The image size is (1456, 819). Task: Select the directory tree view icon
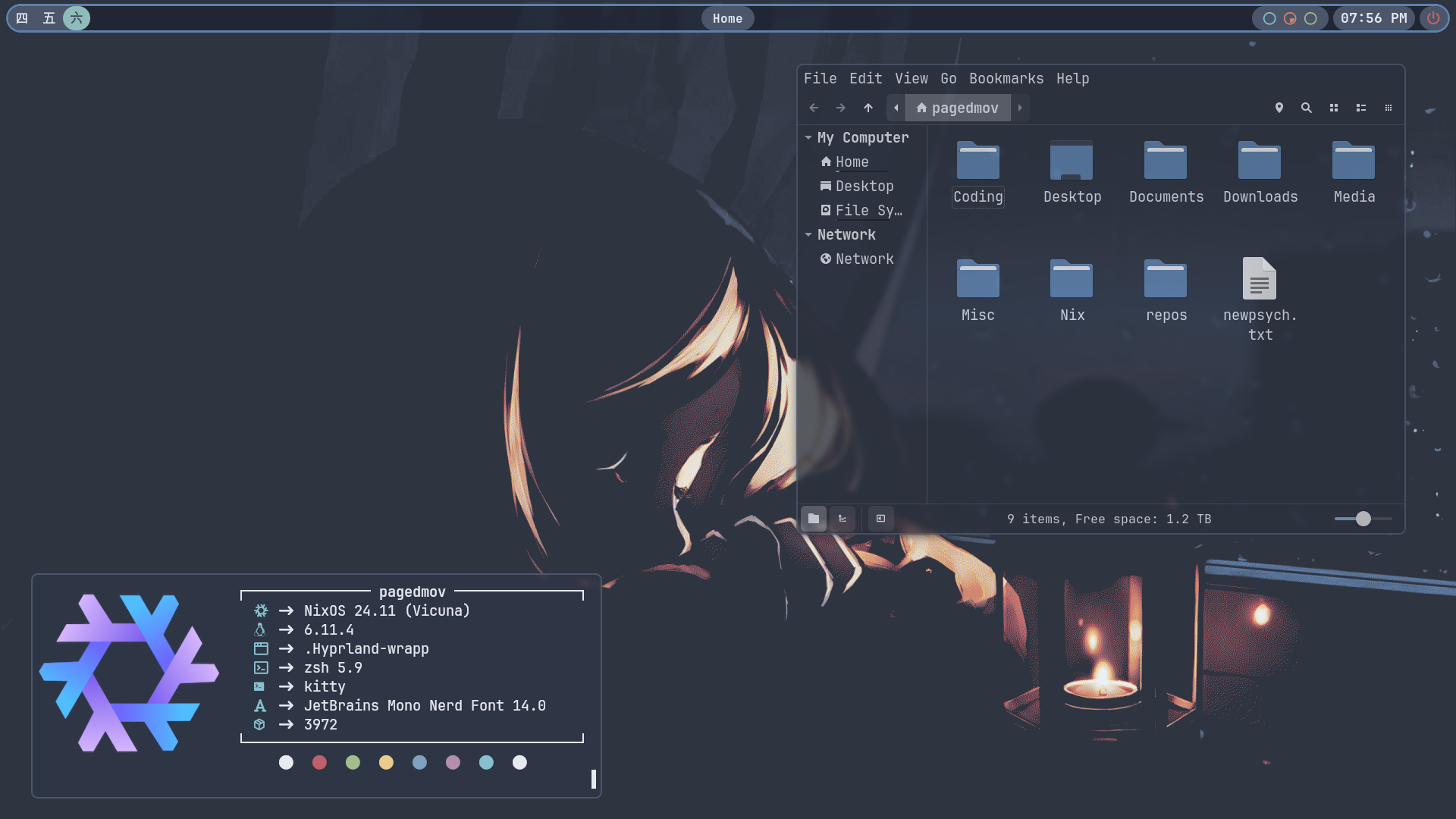[843, 519]
